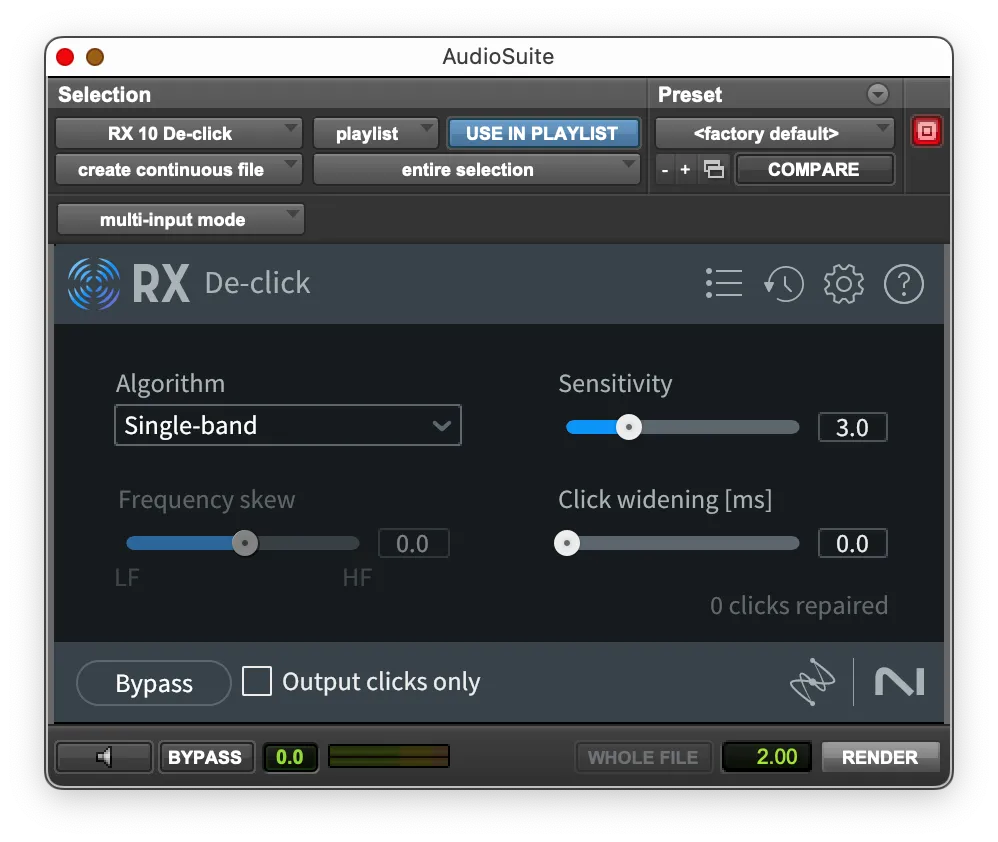This screenshot has width=998, height=842.
Task: Click the Frequency skew slider handle
Action: (245, 543)
